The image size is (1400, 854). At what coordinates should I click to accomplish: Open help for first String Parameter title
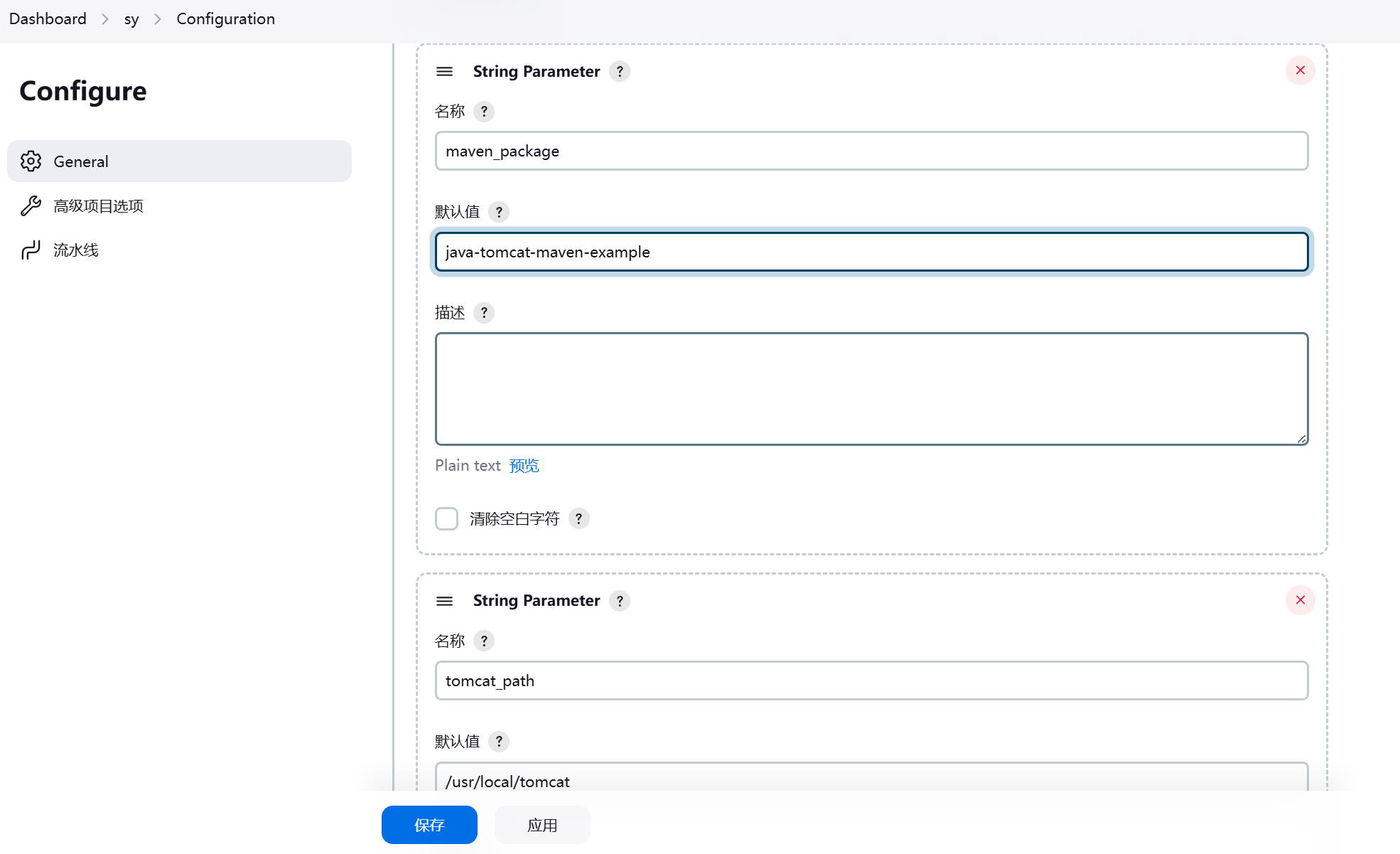620,71
